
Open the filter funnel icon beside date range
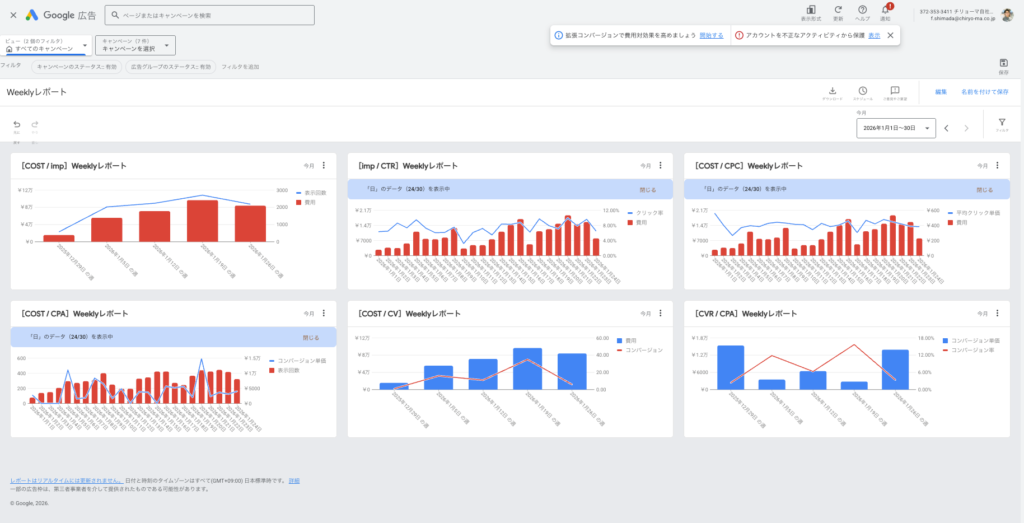[1002, 123]
